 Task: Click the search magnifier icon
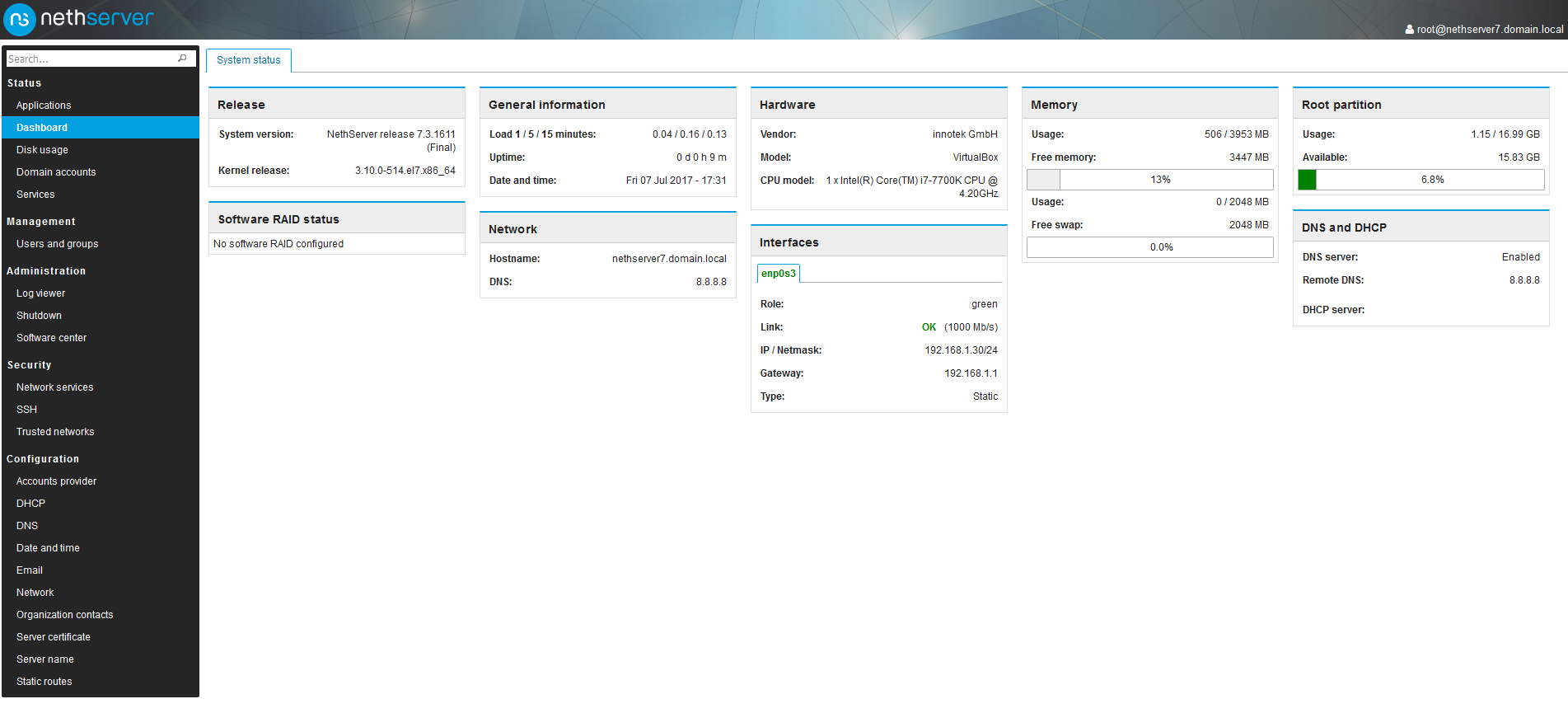click(x=182, y=59)
